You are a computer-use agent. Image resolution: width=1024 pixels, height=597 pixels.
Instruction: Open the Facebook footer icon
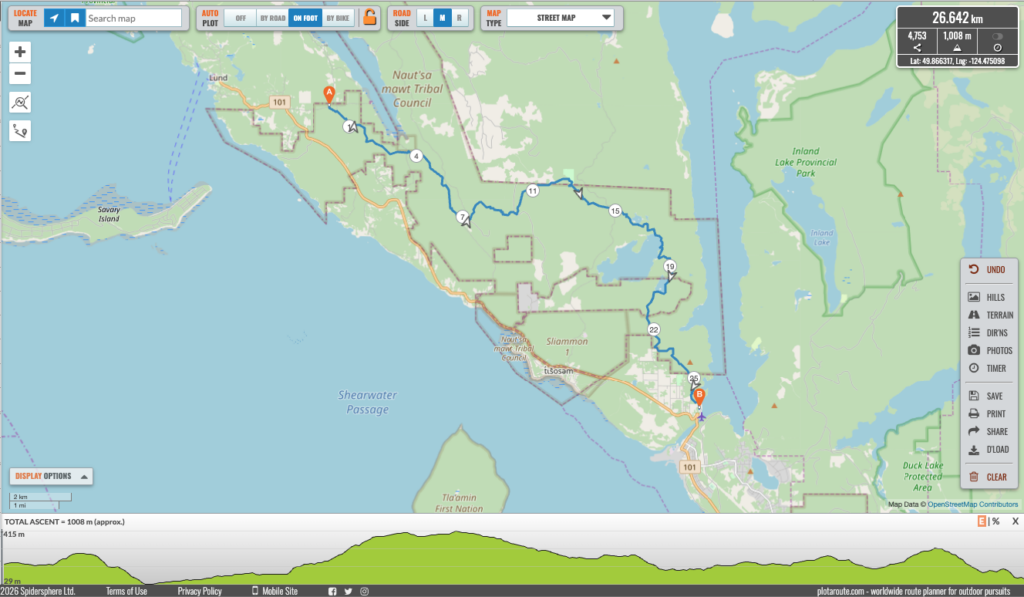click(x=332, y=591)
